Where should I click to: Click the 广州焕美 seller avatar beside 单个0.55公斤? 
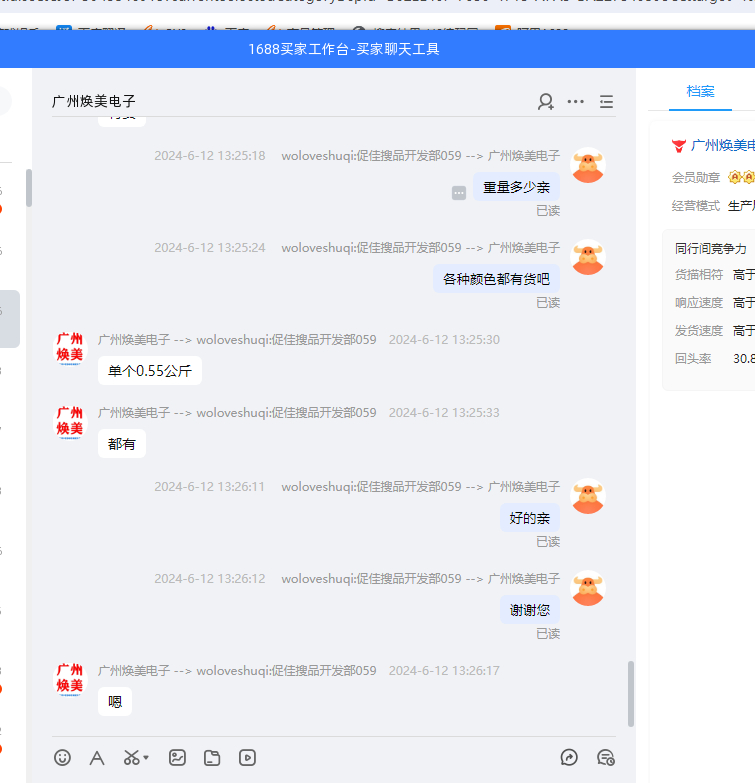[x=70, y=349]
